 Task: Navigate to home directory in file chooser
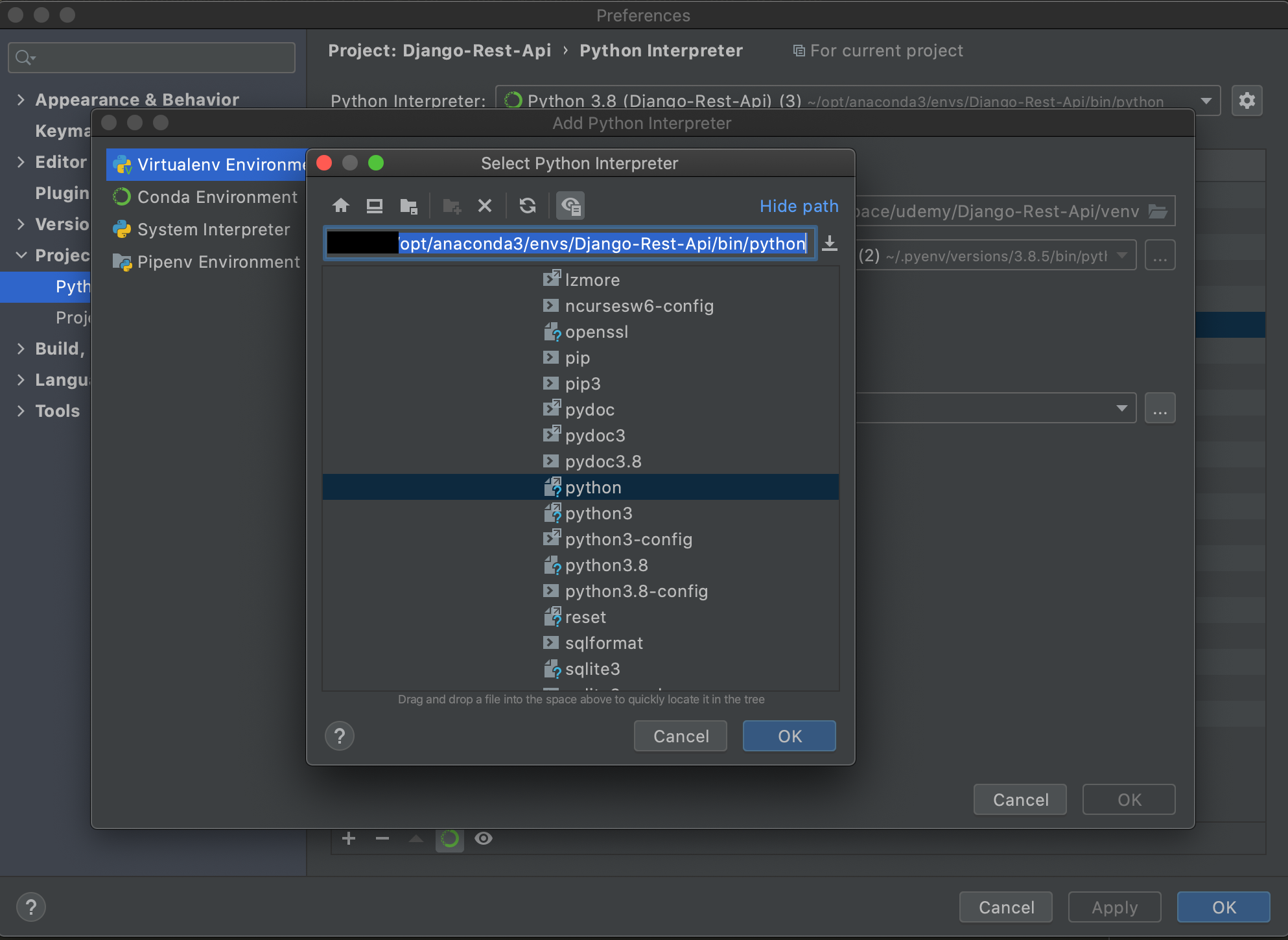pyautogui.click(x=342, y=206)
